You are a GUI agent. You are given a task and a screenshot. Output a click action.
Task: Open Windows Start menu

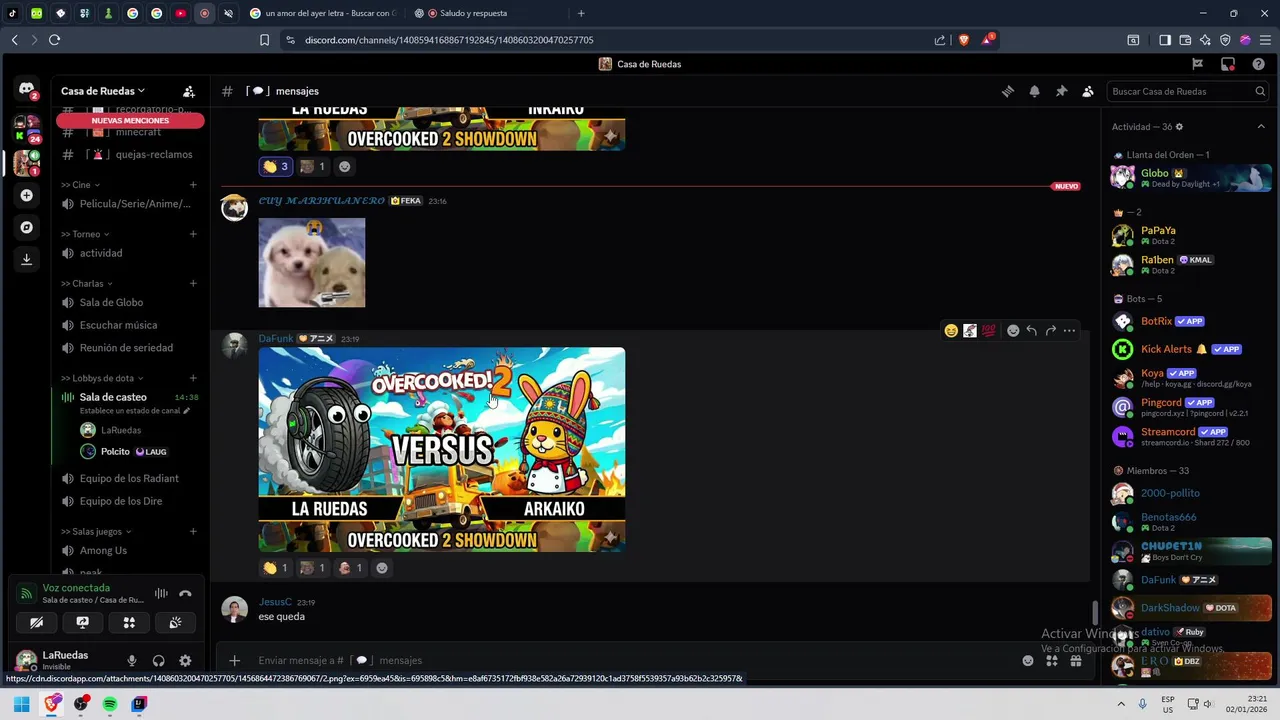pyautogui.click(x=21, y=704)
